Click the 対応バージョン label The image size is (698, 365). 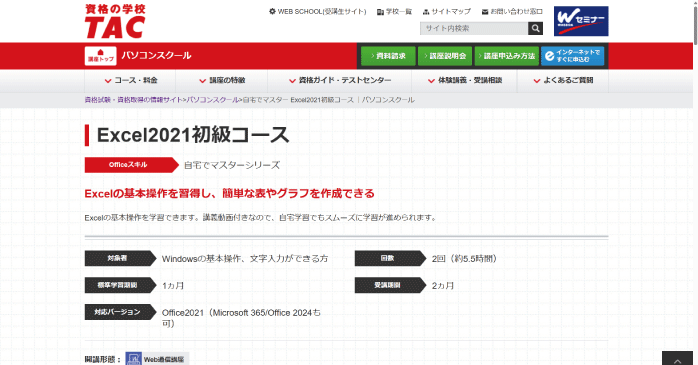(x=120, y=312)
